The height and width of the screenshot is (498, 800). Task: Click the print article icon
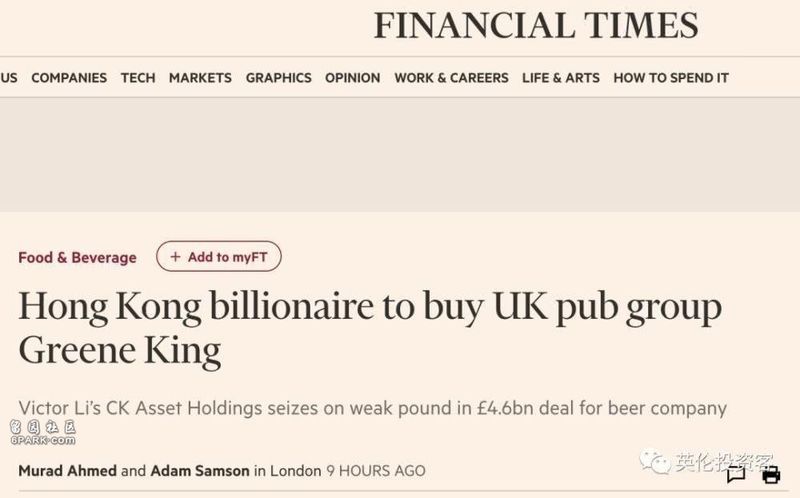[771, 475]
